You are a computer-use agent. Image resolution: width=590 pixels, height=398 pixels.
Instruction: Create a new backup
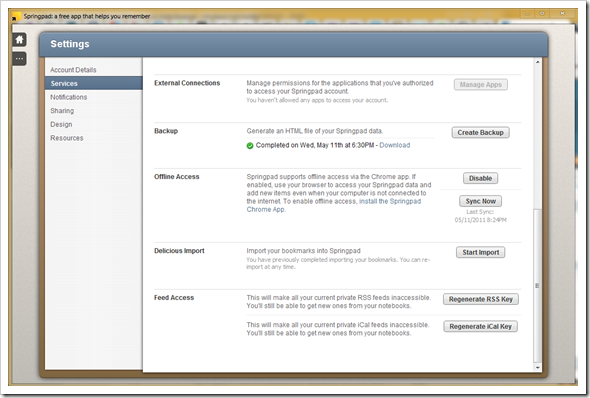481,132
